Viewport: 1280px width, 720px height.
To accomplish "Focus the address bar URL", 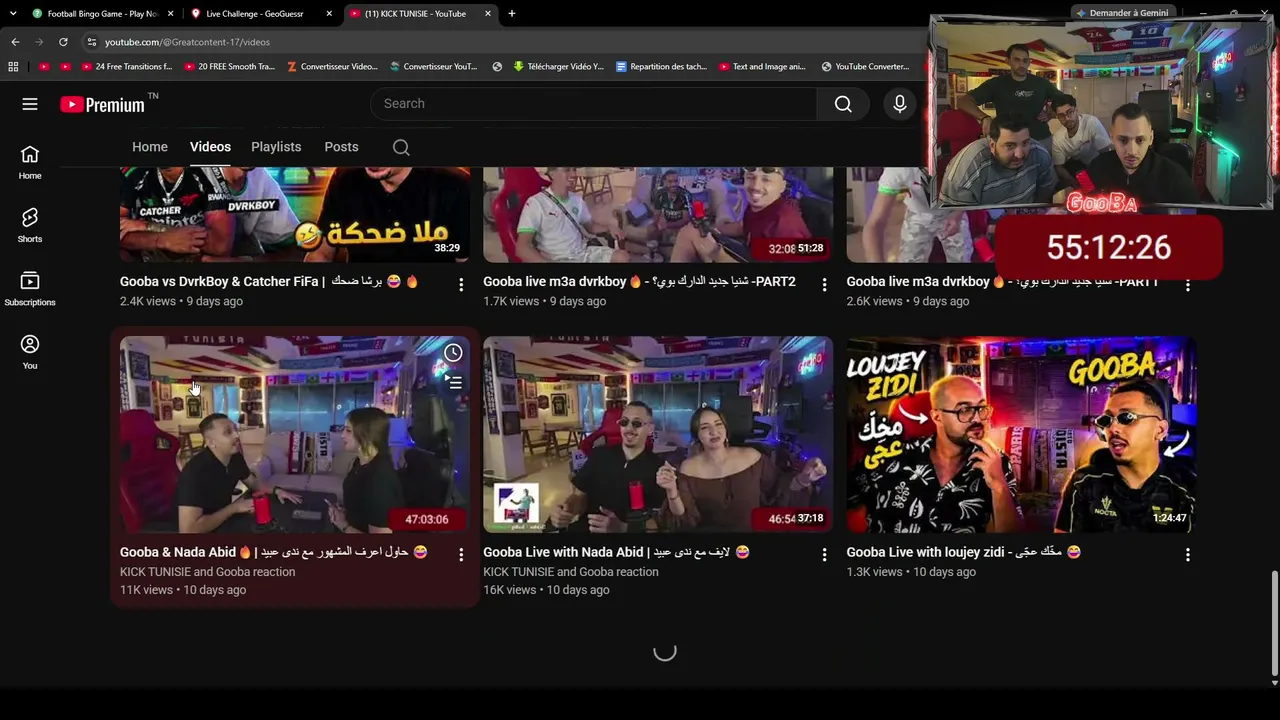I will click(187, 42).
